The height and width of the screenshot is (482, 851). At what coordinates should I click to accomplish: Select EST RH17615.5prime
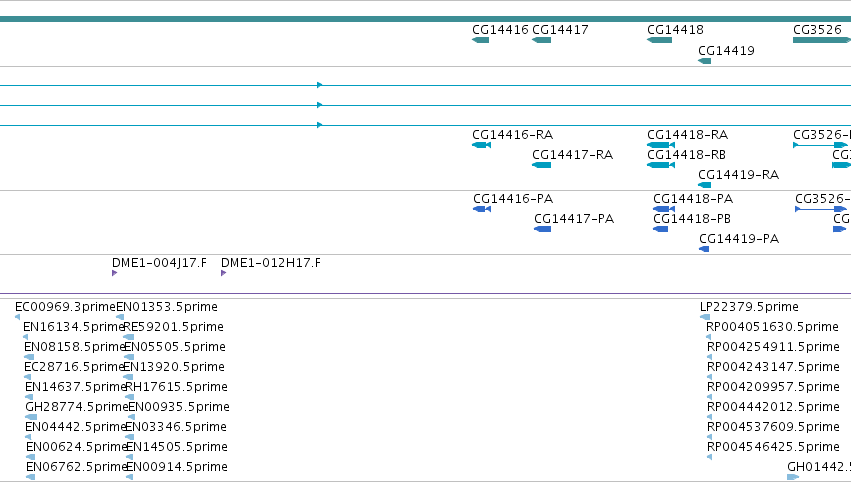(x=176, y=388)
